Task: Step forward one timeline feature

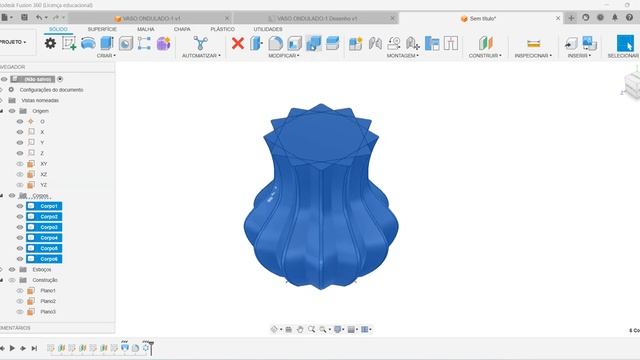Action: [x=23, y=348]
